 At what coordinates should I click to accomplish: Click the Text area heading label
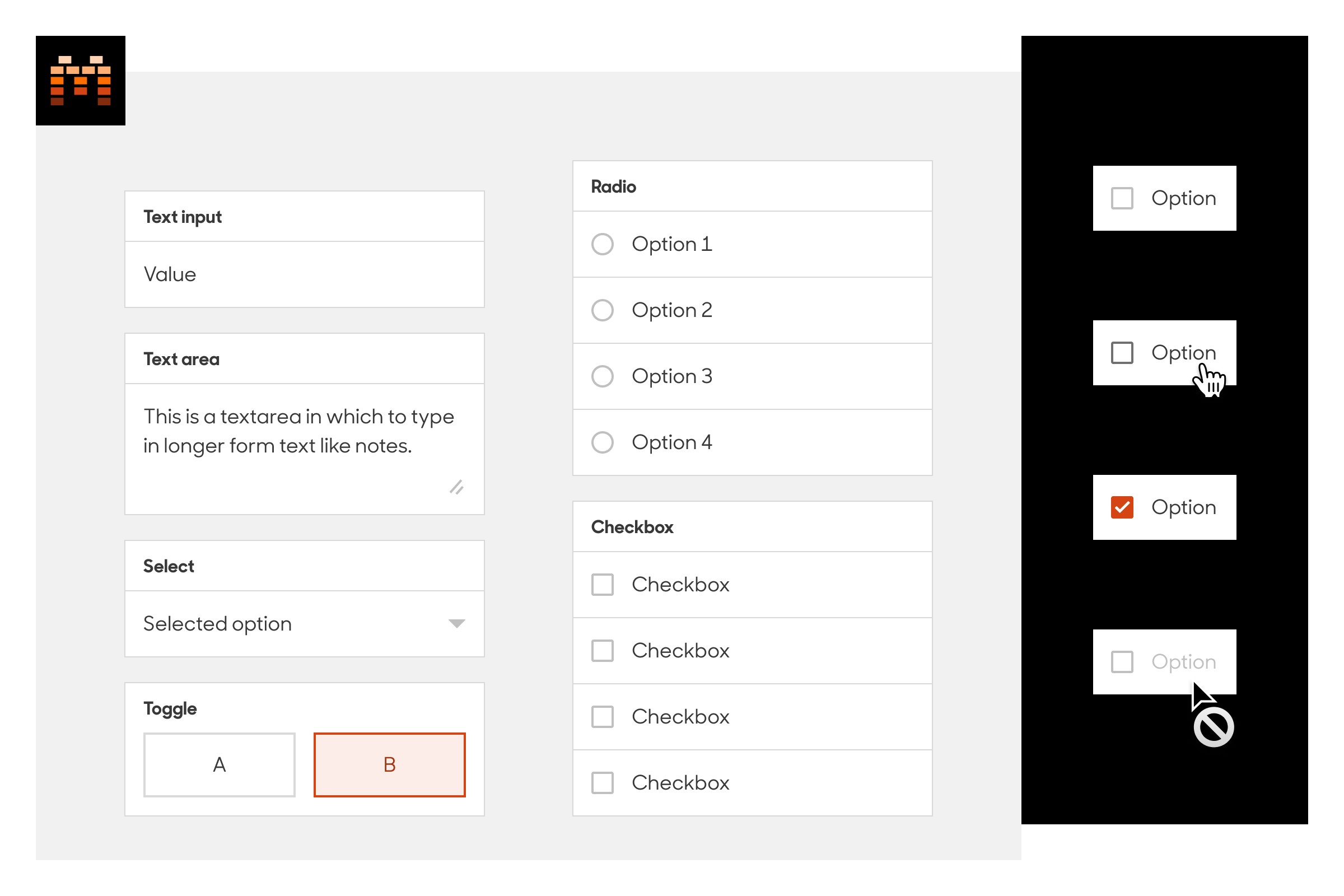click(x=181, y=360)
